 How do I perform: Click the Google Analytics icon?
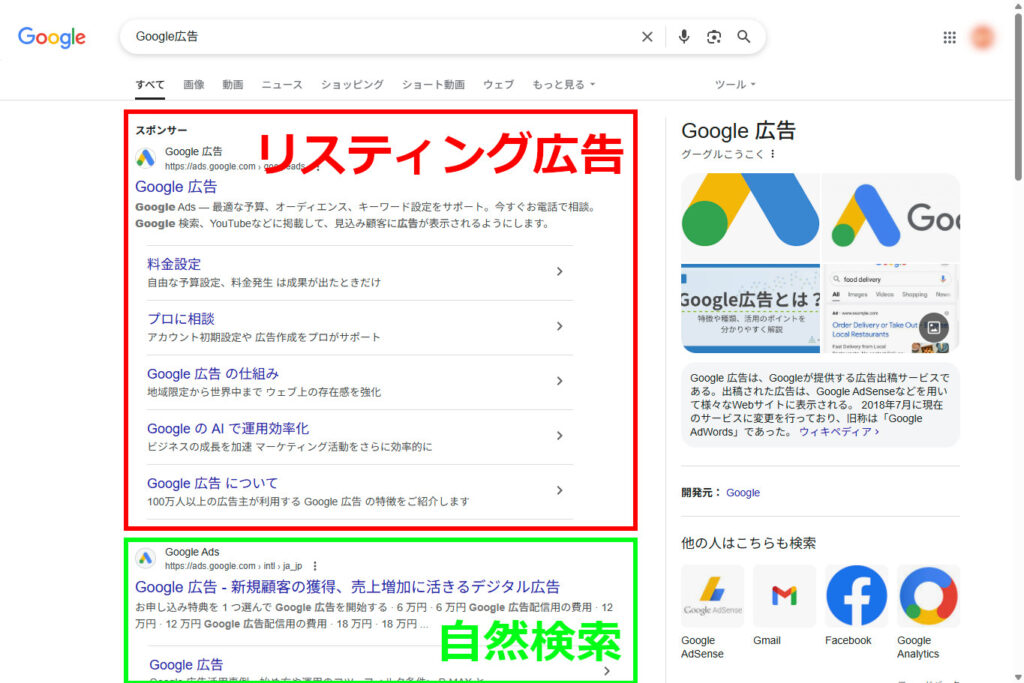coord(926,594)
